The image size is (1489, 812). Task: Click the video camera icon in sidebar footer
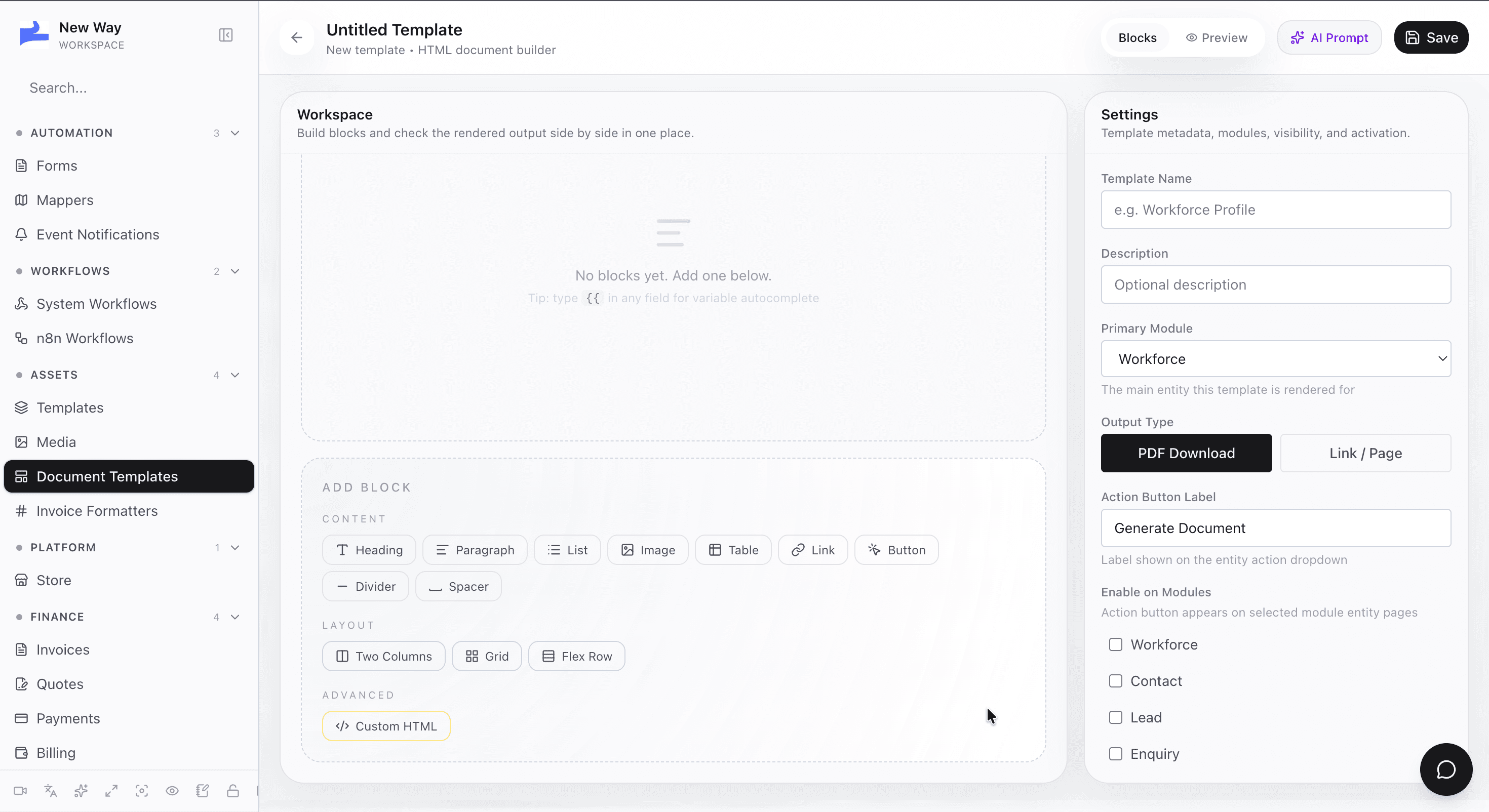20,791
